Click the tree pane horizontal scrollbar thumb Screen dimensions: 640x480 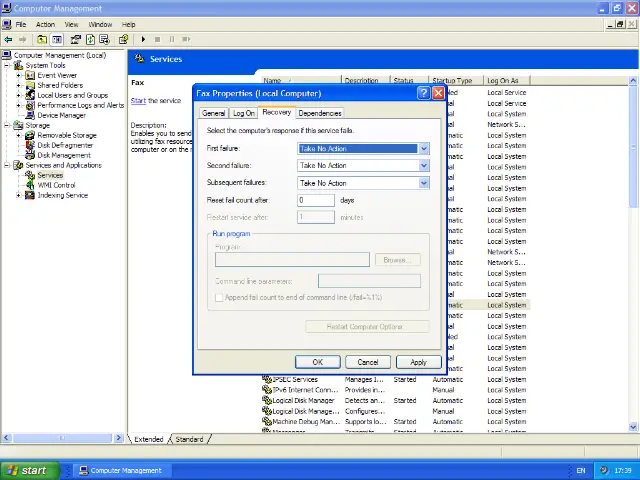coord(62,438)
